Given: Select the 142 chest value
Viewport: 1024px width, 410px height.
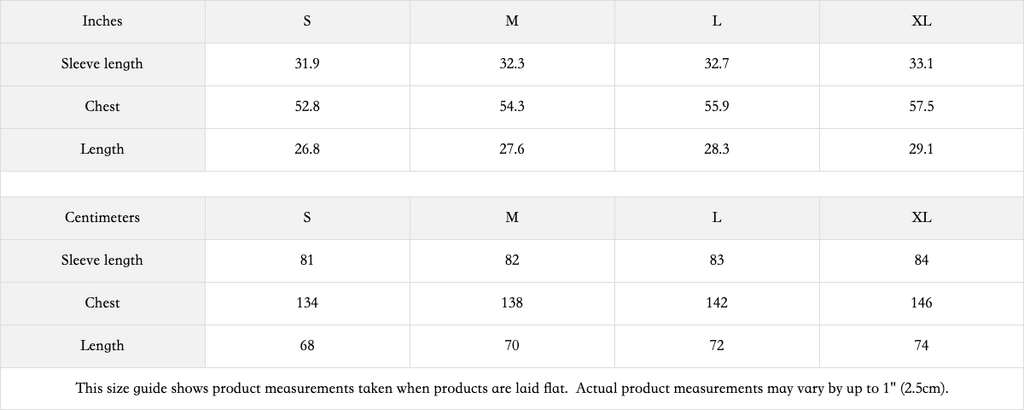Looking at the screenshot, I should pyautogui.click(x=717, y=303).
